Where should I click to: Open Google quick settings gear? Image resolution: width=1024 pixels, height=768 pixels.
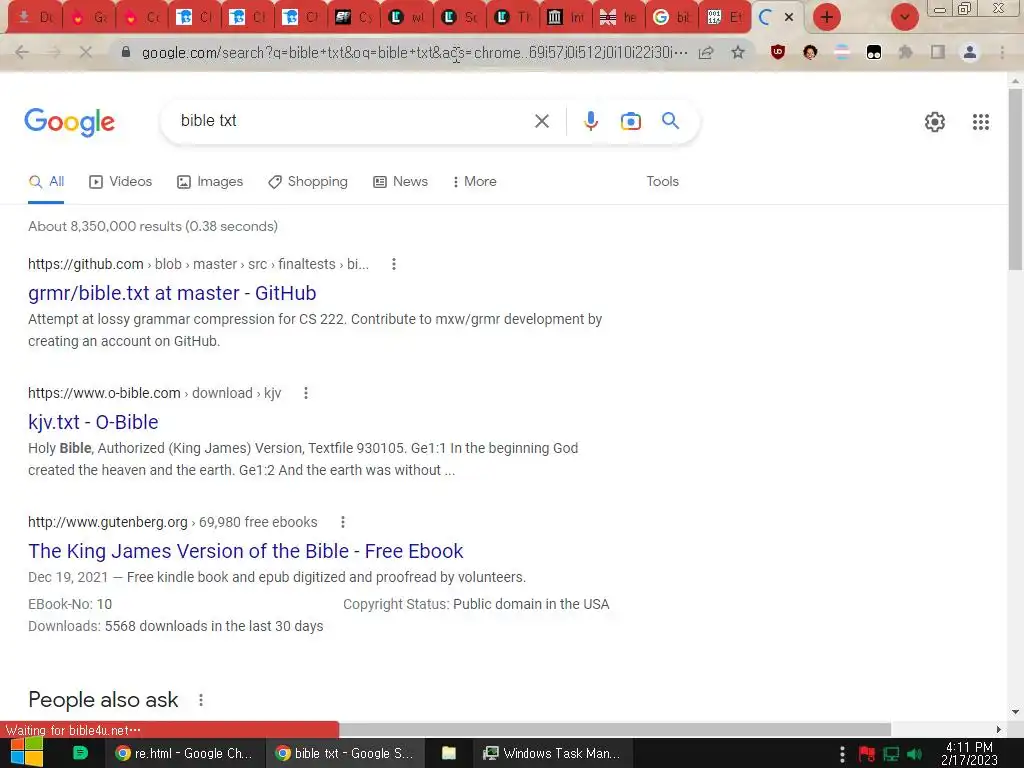point(935,121)
